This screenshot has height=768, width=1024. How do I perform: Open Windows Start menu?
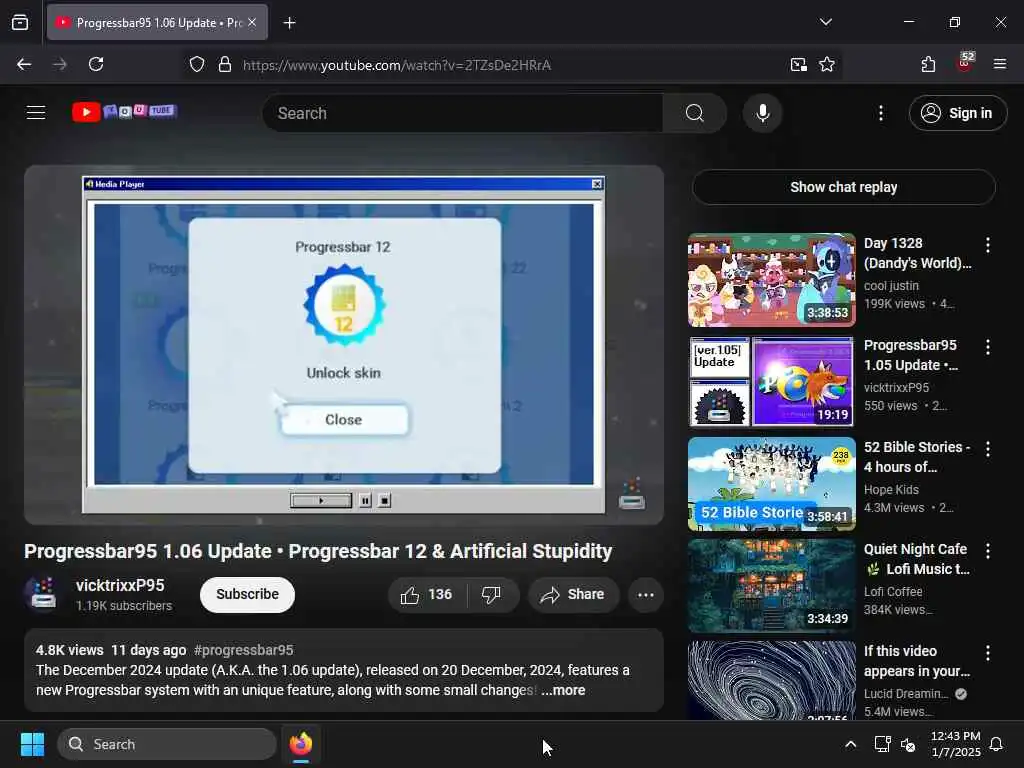tap(32, 744)
